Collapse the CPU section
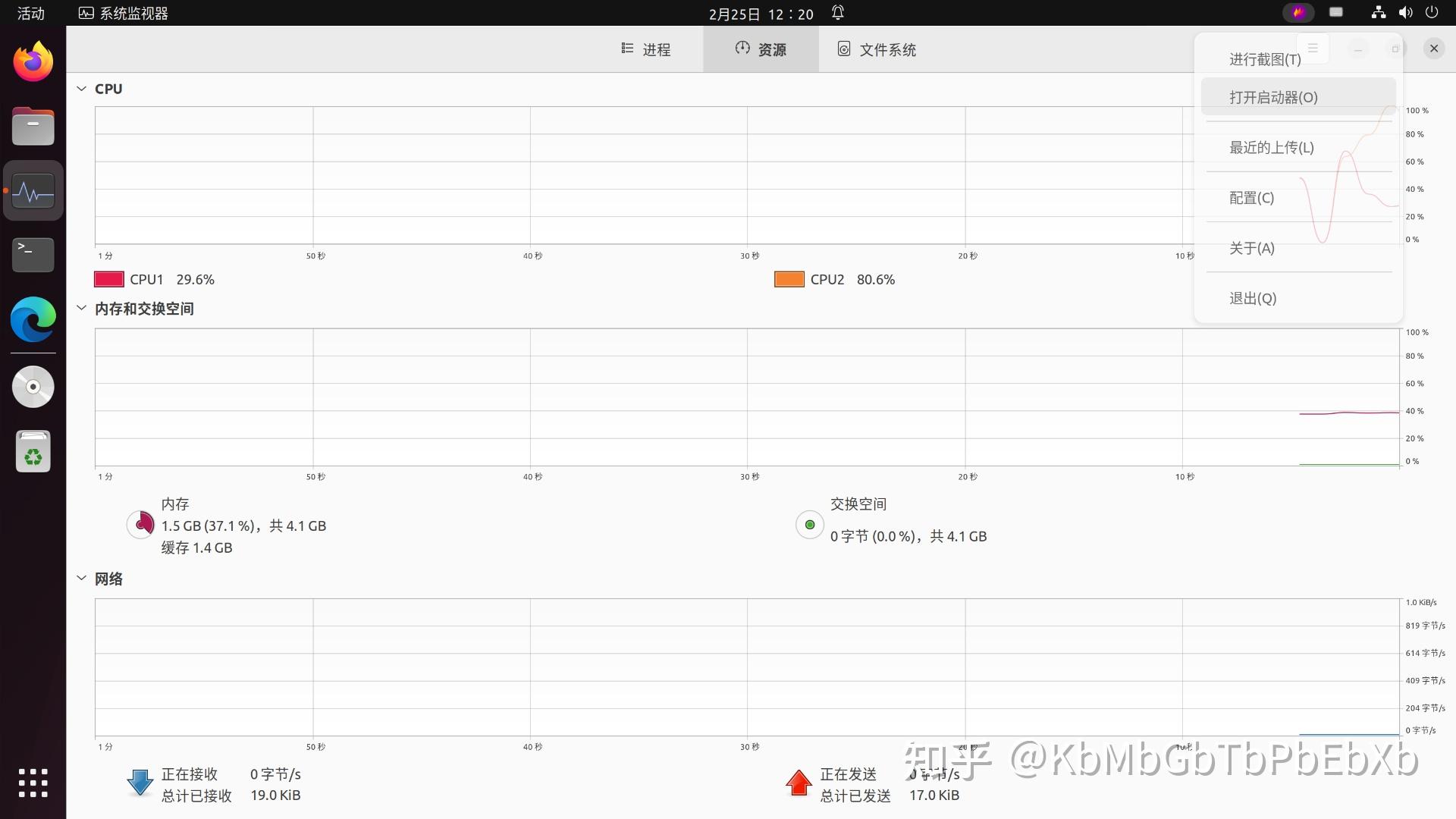The width and height of the screenshot is (1456, 819). [81, 89]
